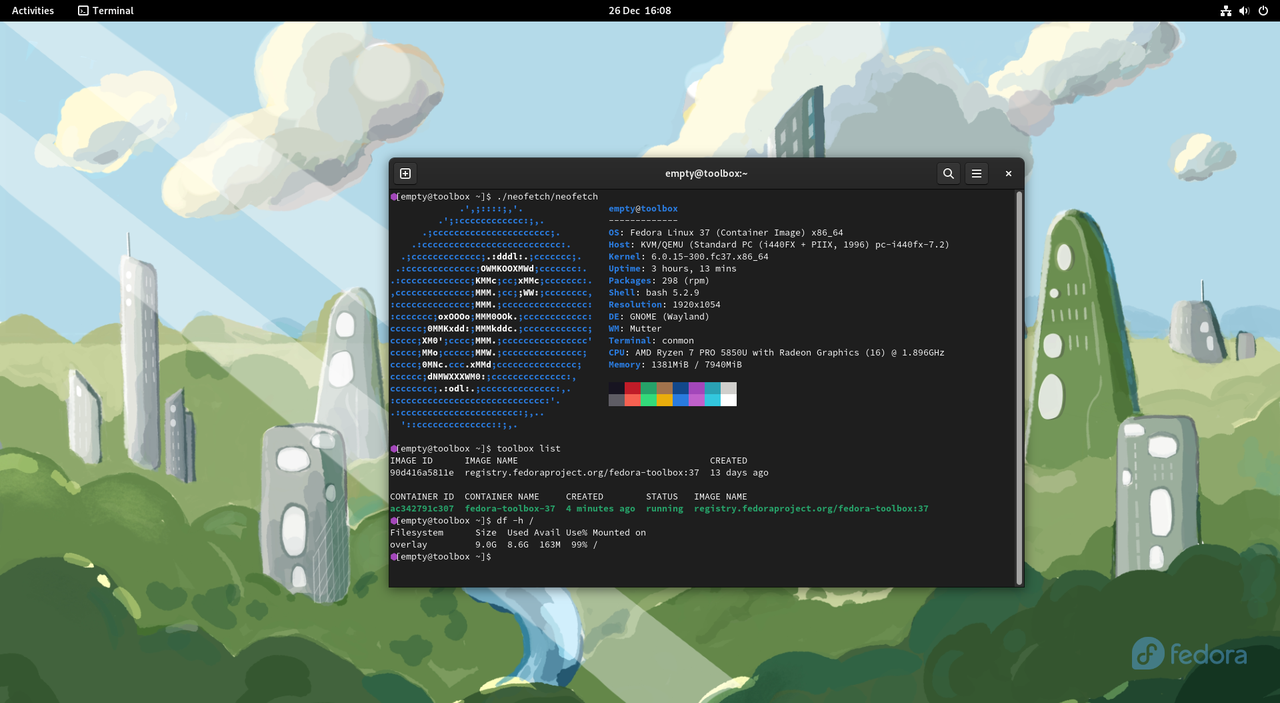Screen dimensions: 1280x703
Task: Click container ID "ac342791c307"
Action: pyautogui.click(x=422, y=508)
